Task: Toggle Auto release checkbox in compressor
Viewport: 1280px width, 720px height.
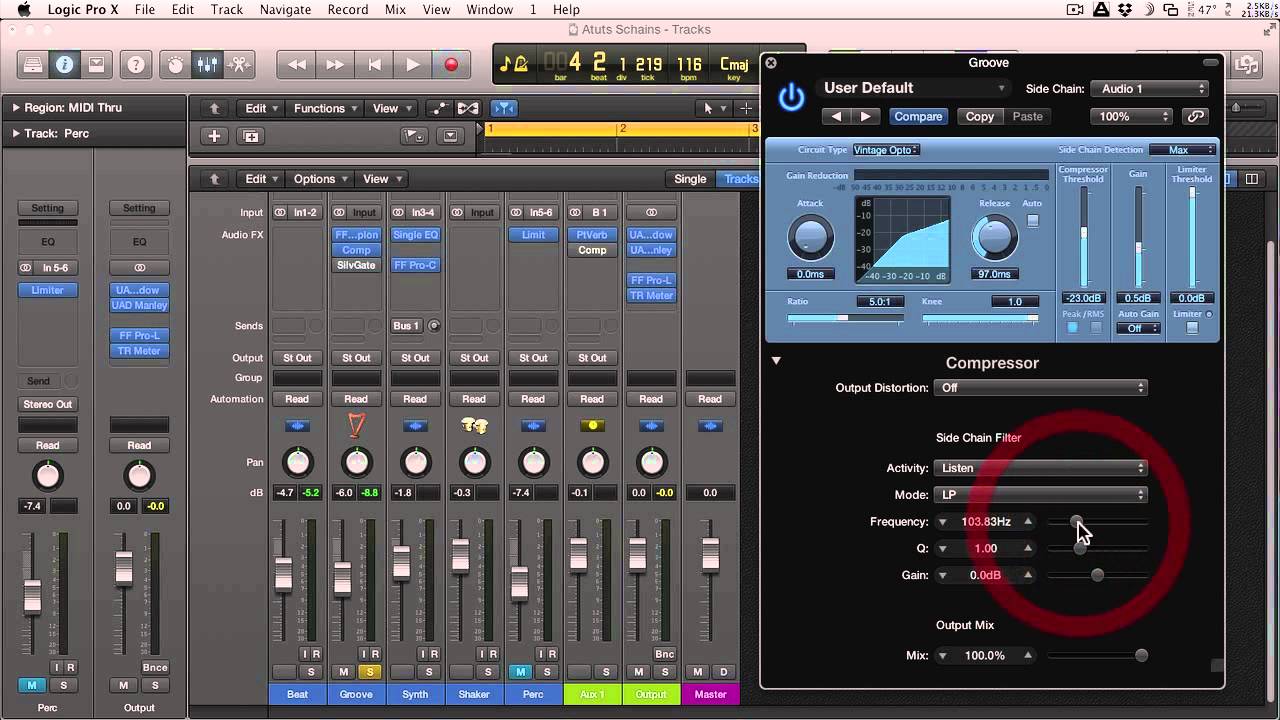Action: coord(1033,220)
